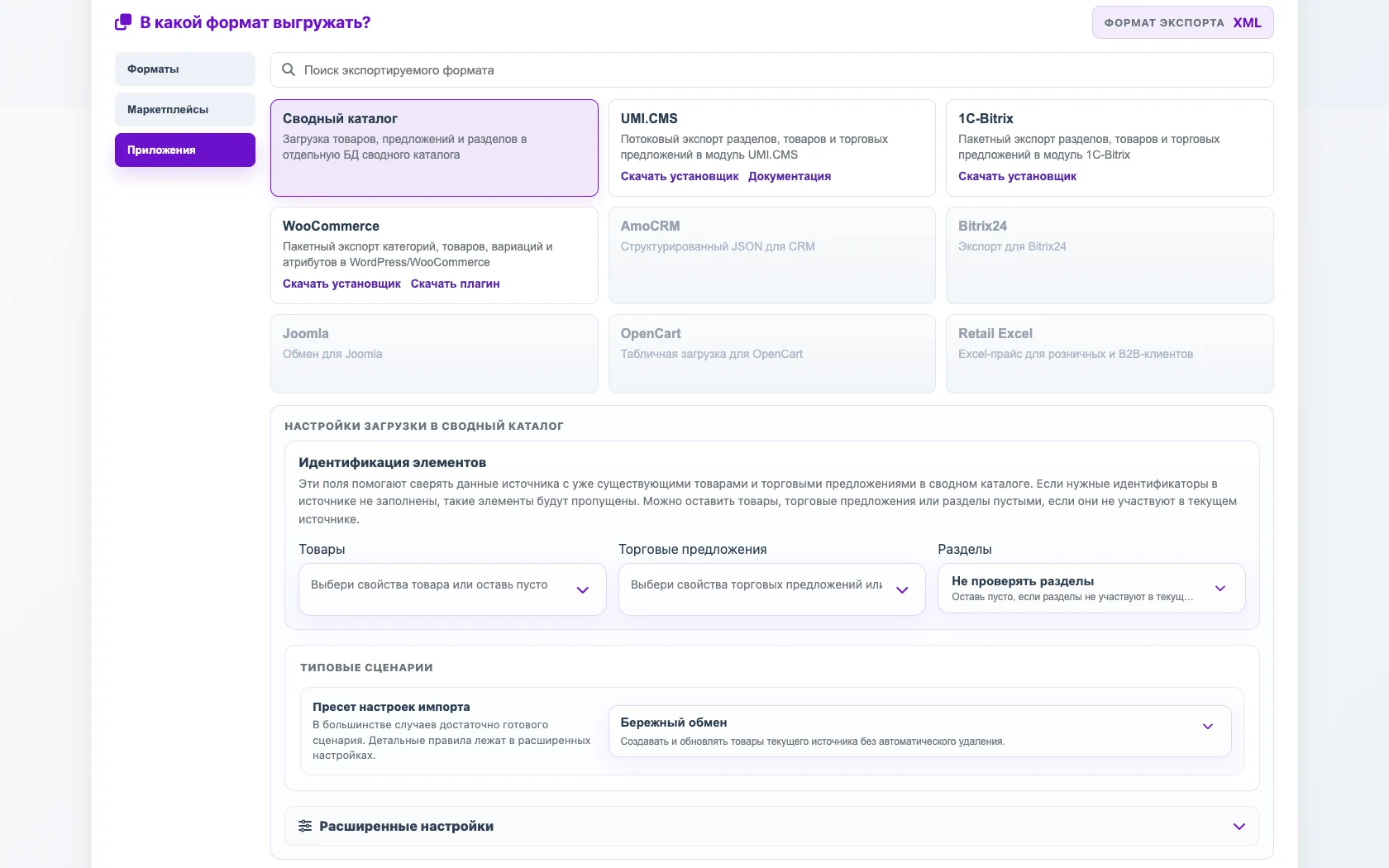1389x868 pixels.
Task: Click the export format search field
Action: click(771, 70)
